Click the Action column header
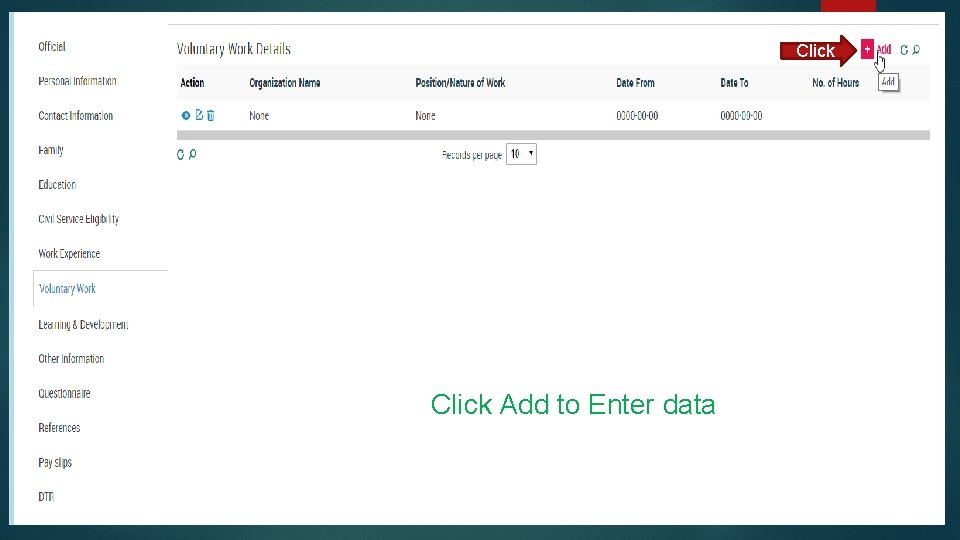The width and height of the screenshot is (960, 540). (x=192, y=83)
